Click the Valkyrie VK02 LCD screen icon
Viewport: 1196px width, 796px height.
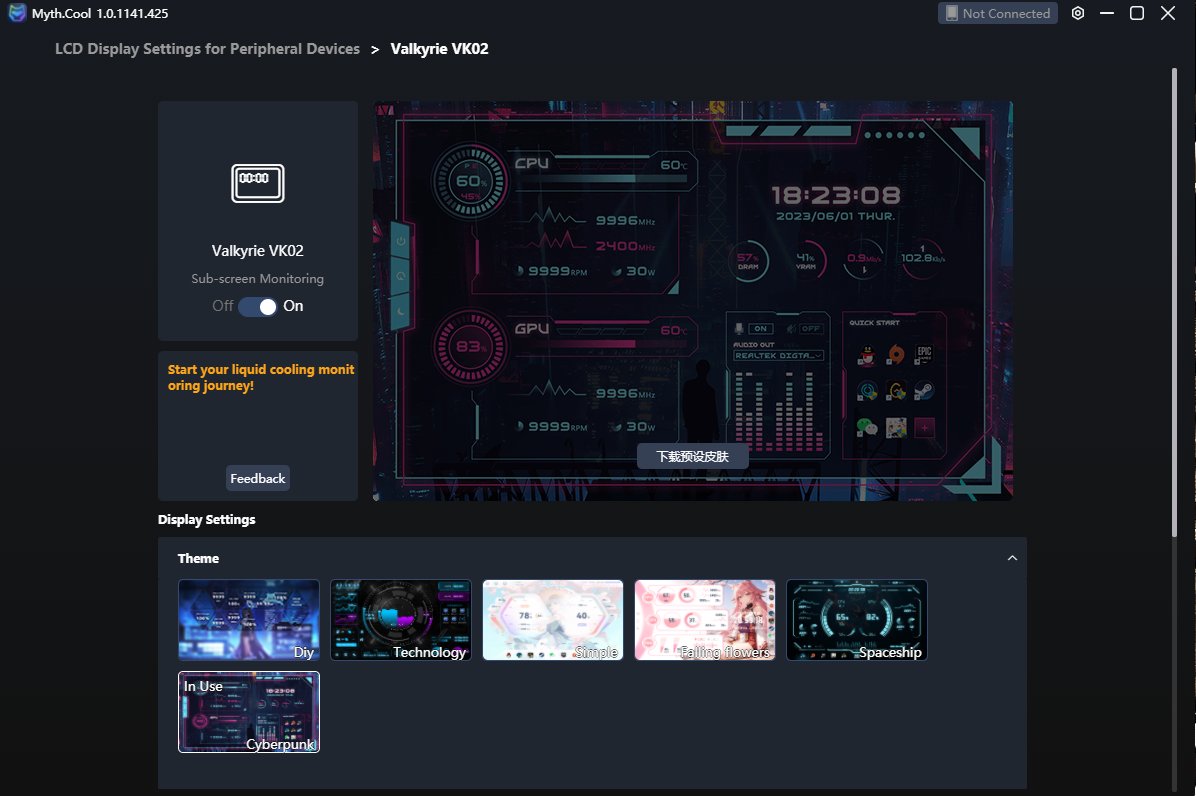click(258, 183)
